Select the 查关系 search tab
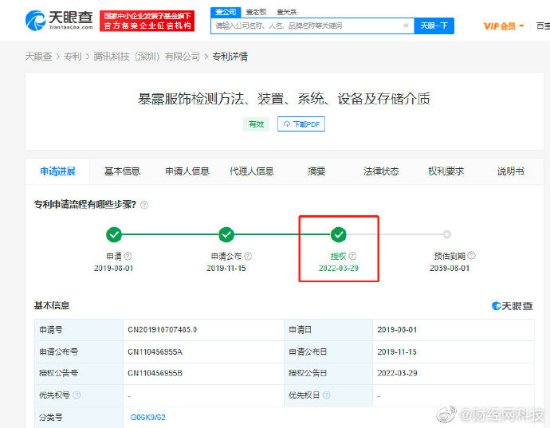The height and width of the screenshot is (428, 550). tap(287, 12)
